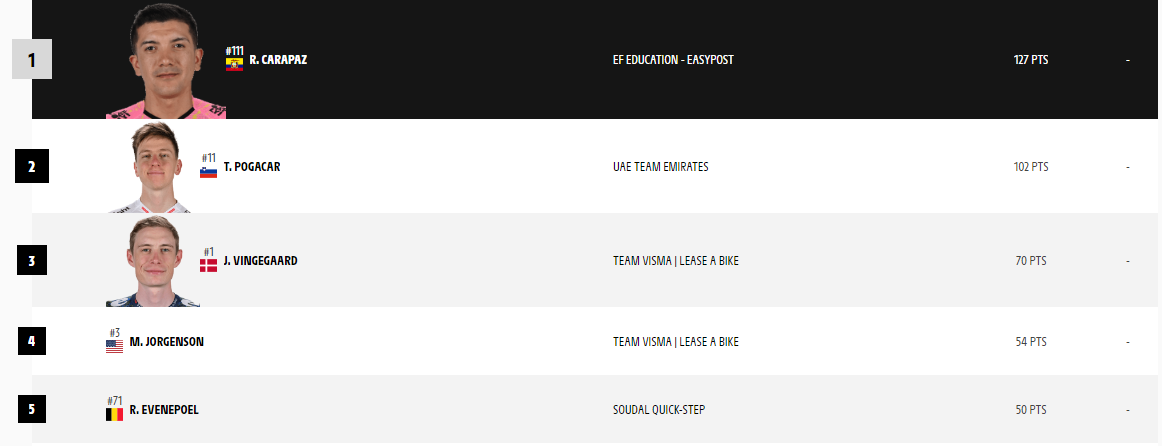
Task: Open R. Carapaz rider profile link
Action: (278, 60)
